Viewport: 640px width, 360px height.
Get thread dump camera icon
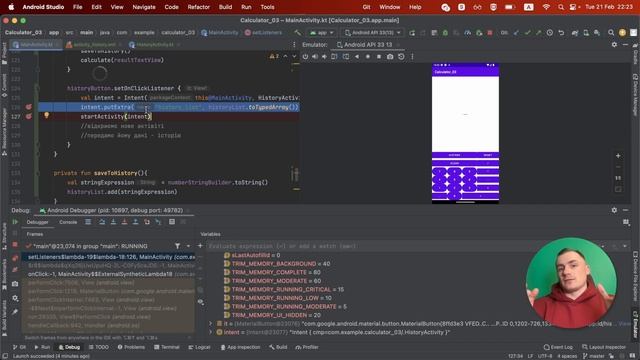pos(15,284)
